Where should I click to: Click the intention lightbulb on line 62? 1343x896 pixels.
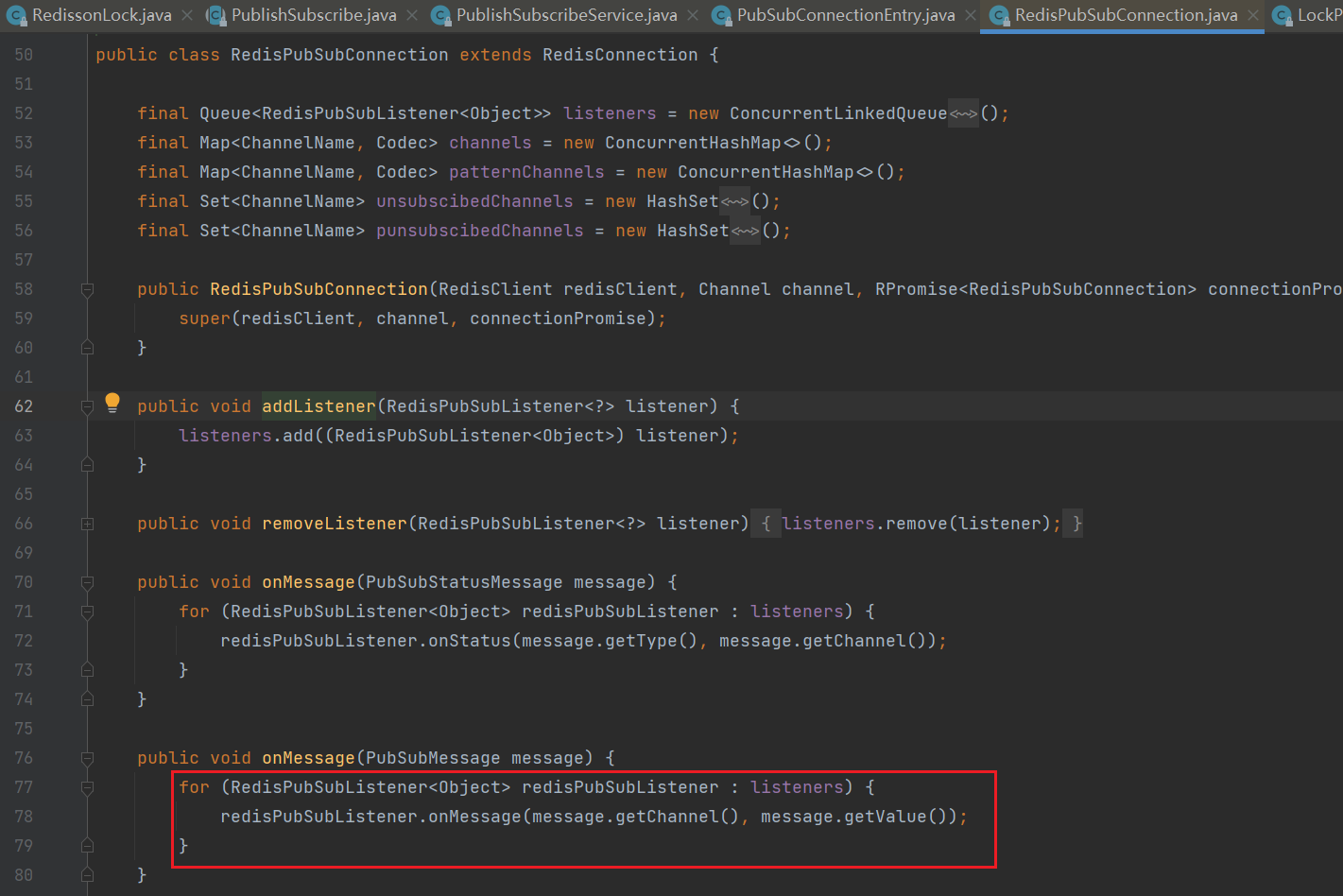(112, 403)
